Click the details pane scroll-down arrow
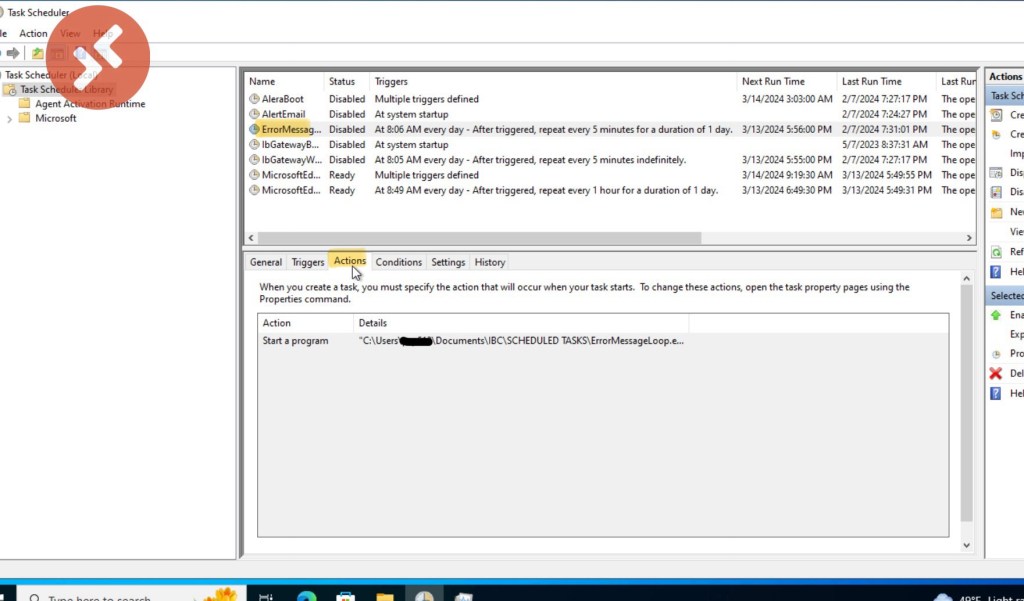The image size is (1024, 601). point(966,545)
